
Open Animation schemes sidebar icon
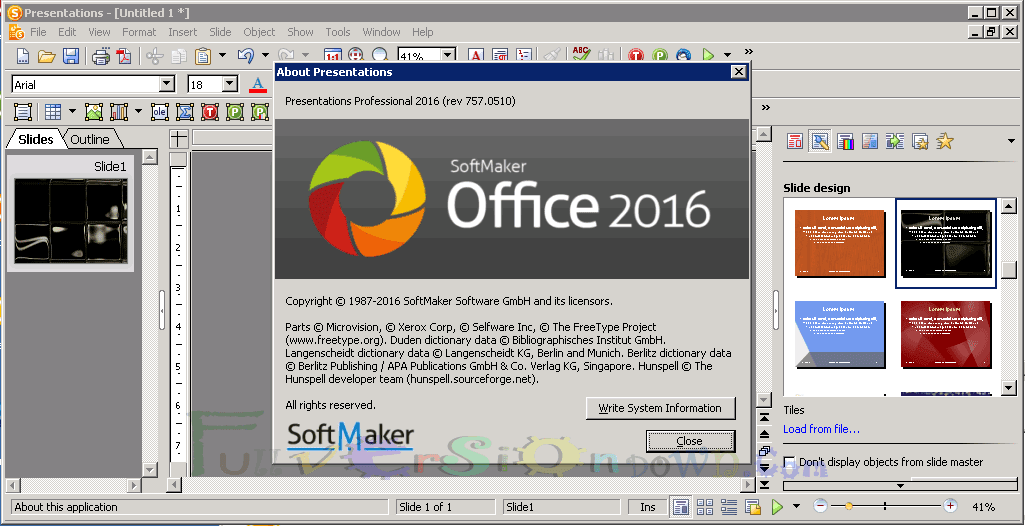pyautogui.click(x=920, y=140)
